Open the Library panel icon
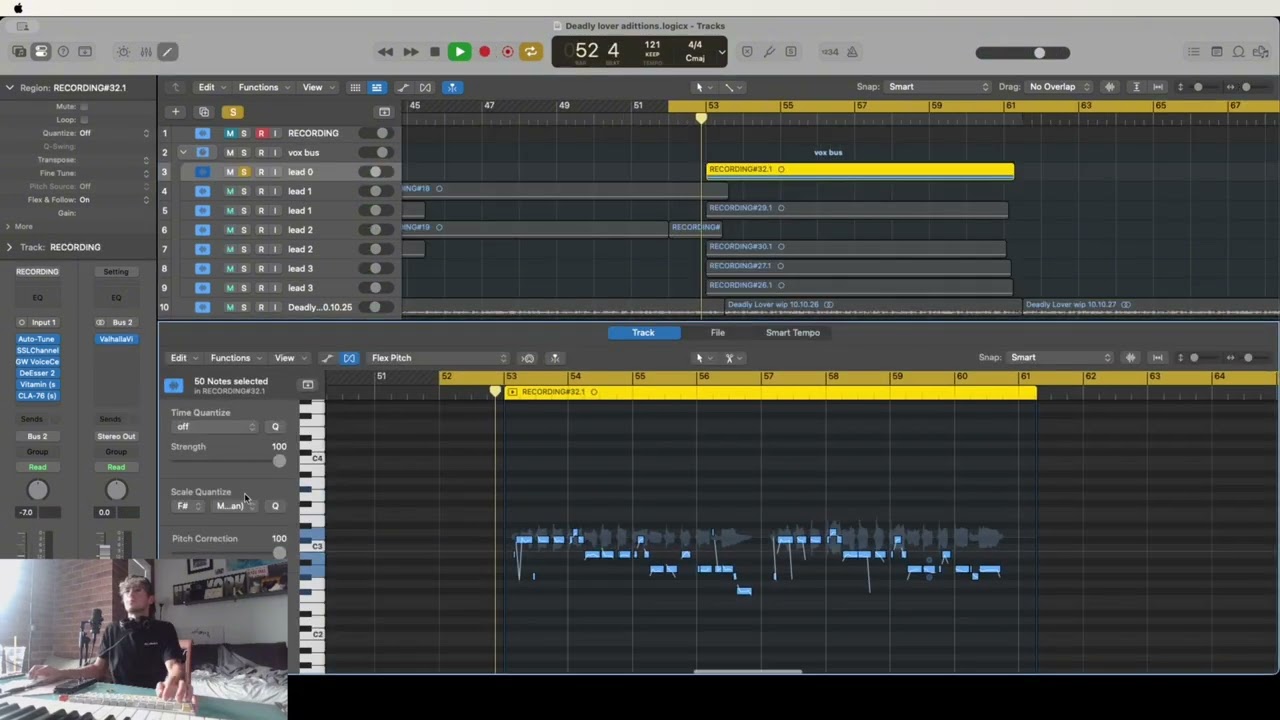 pos(19,52)
